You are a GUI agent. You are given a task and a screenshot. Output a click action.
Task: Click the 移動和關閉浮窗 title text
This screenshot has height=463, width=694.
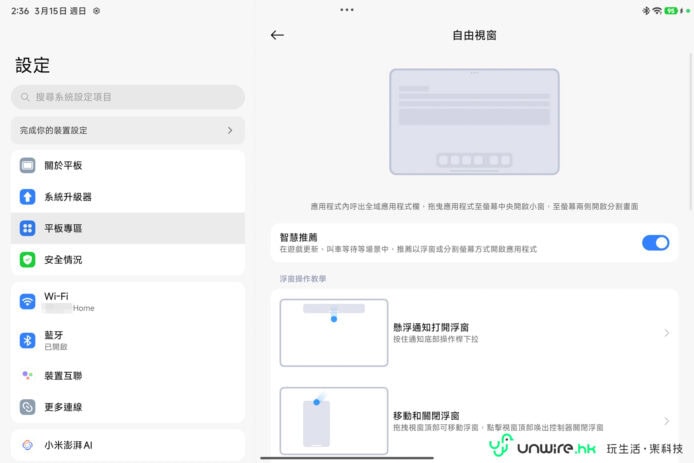click(x=426, y=415)
